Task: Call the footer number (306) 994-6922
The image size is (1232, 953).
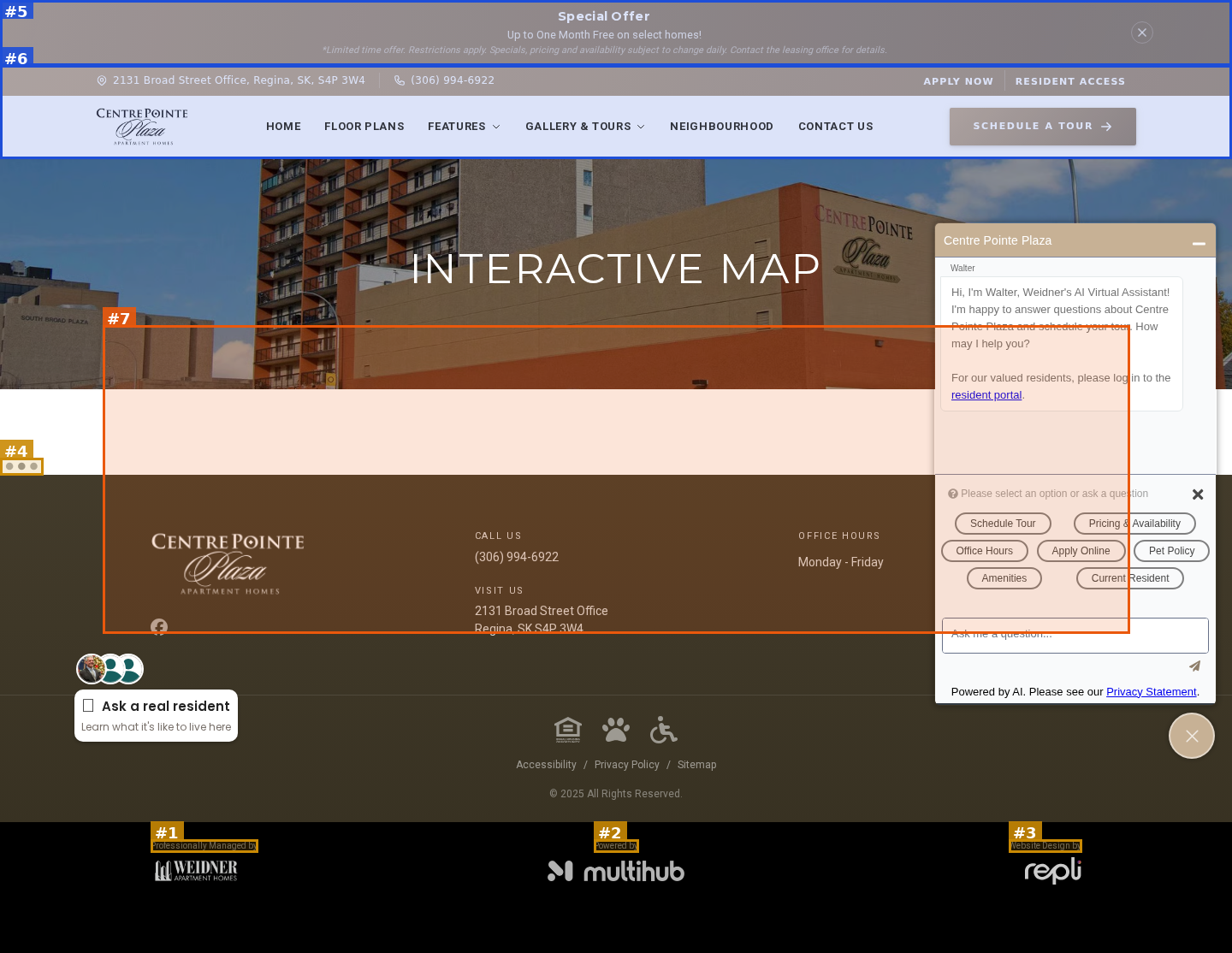Action: [517, 557]
